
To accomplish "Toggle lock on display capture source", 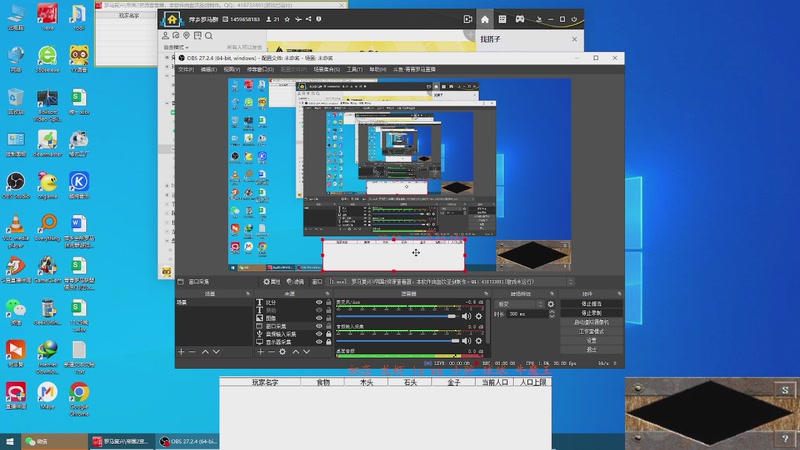I will [329, 342].
